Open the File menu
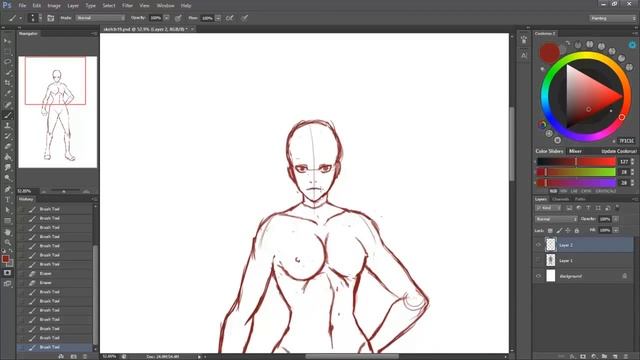 [x=22, y=6]
